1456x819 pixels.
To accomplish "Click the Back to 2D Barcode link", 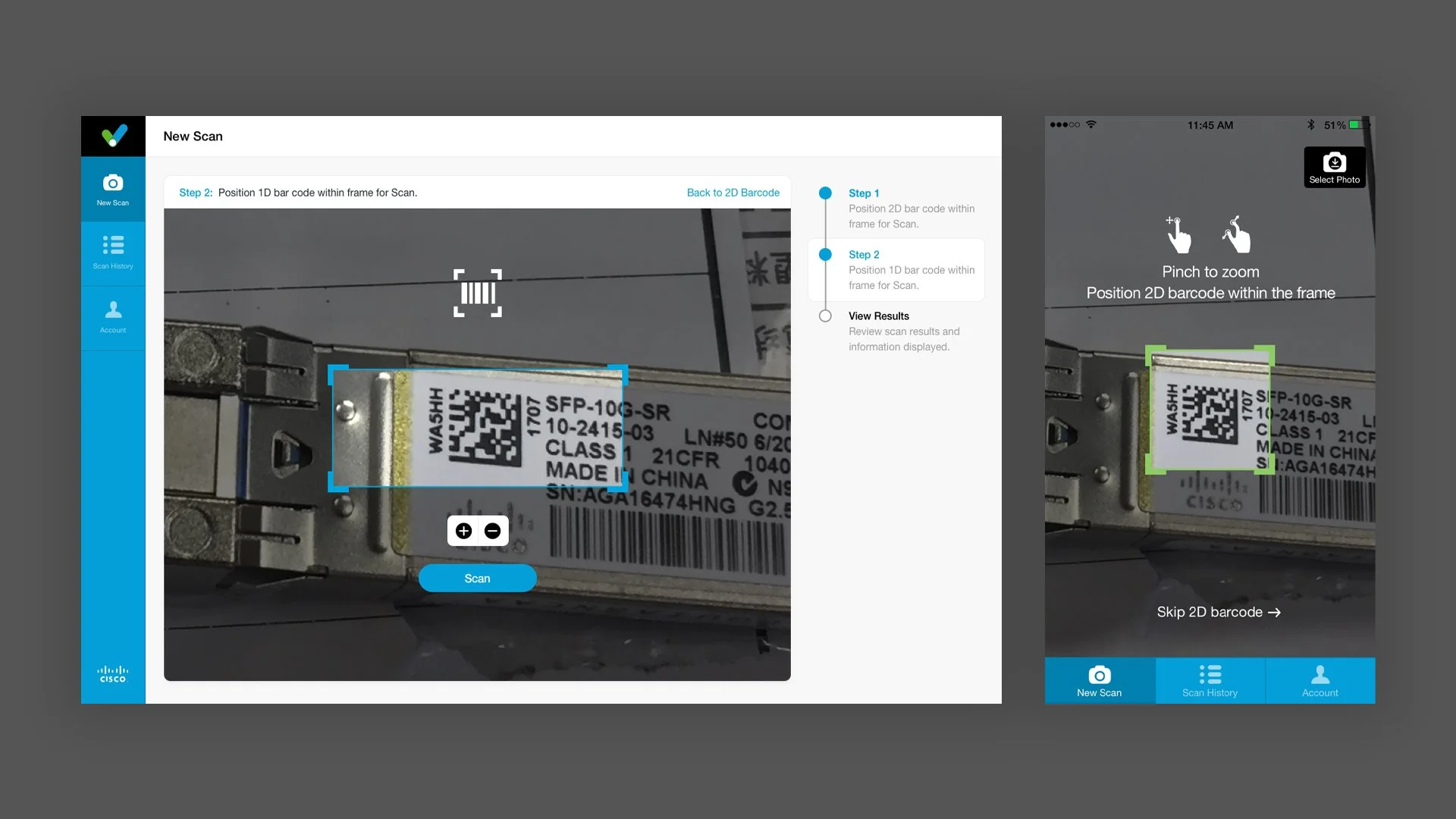I will (733, 193).
